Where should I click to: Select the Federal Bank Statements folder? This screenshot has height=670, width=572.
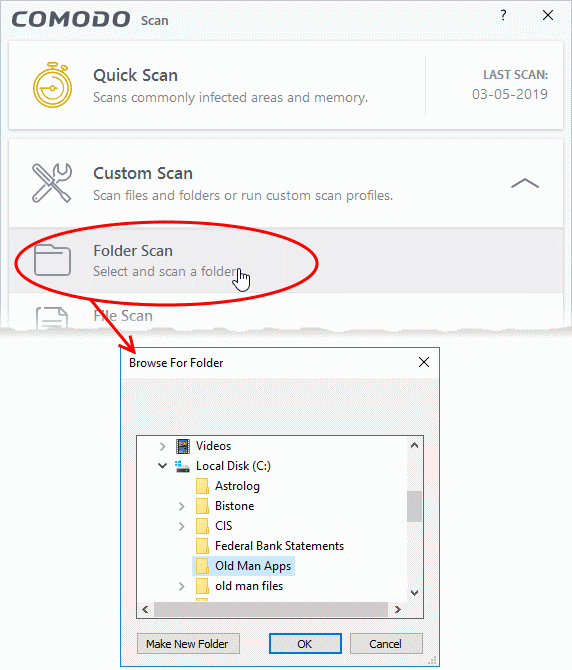(x=279, y=546)
